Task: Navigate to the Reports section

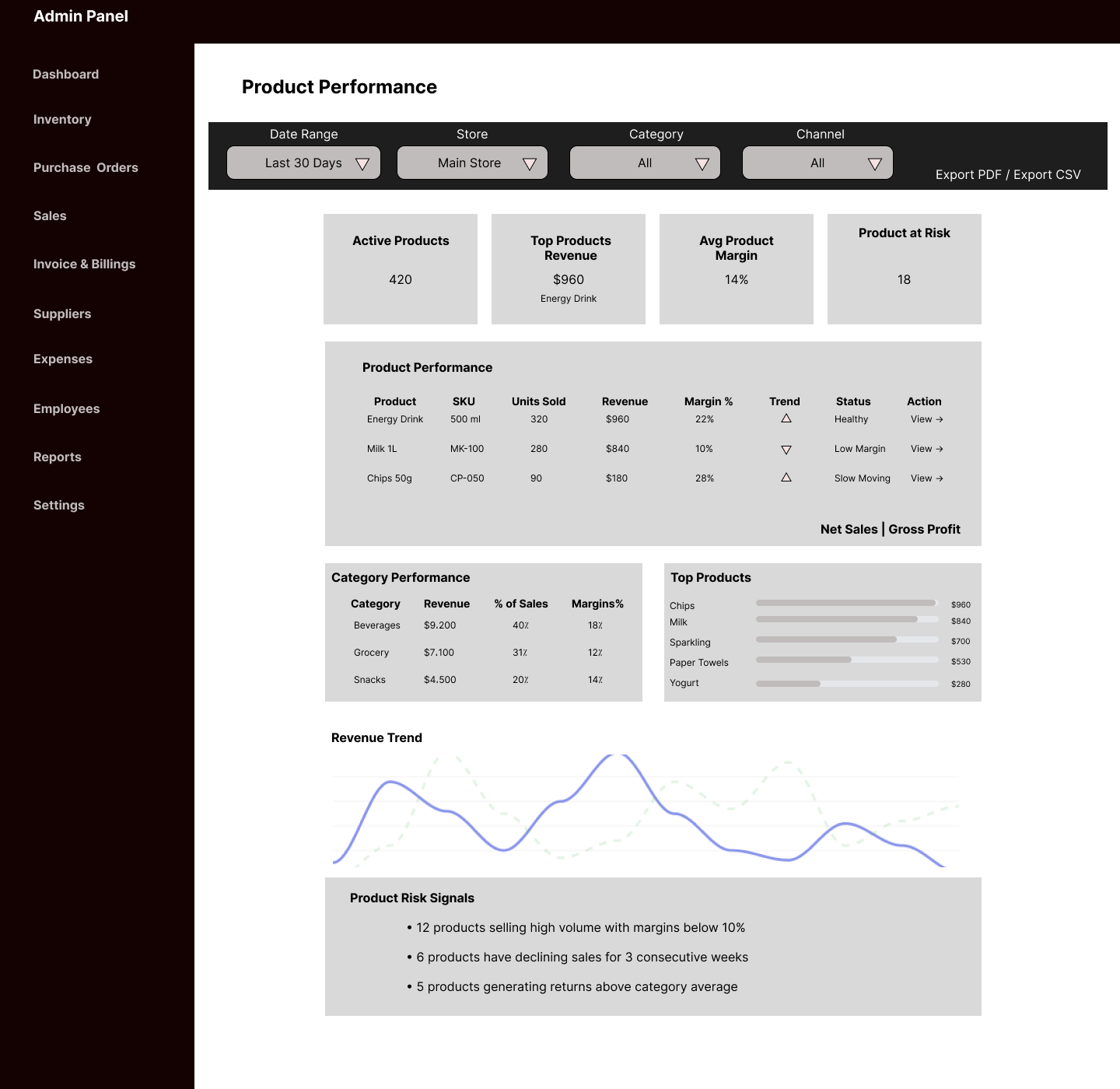Action: click(x=57, y=457)
